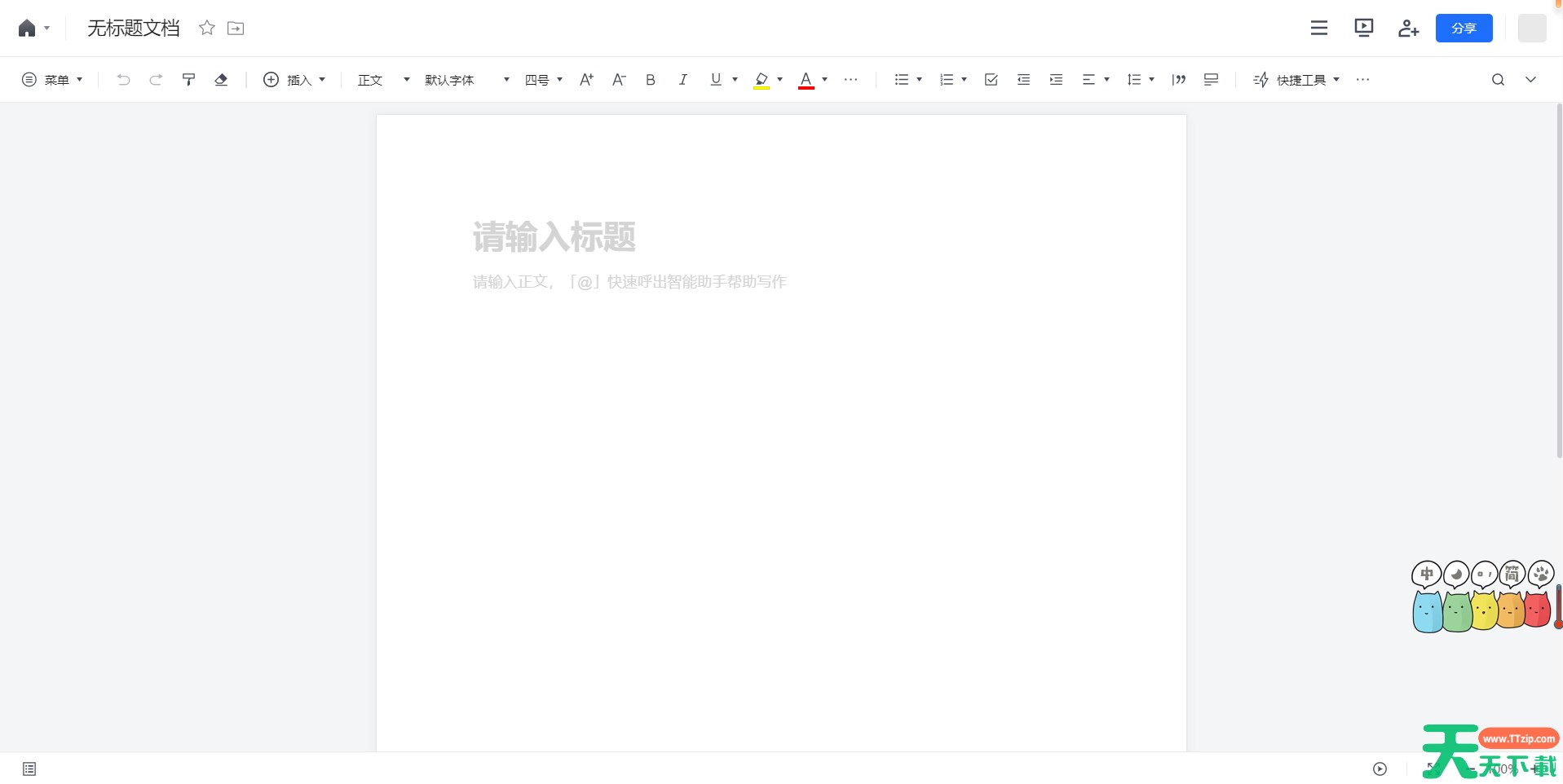Insert a checklist item
Viewport: 1563px width, 784px height.
[990, 80]
